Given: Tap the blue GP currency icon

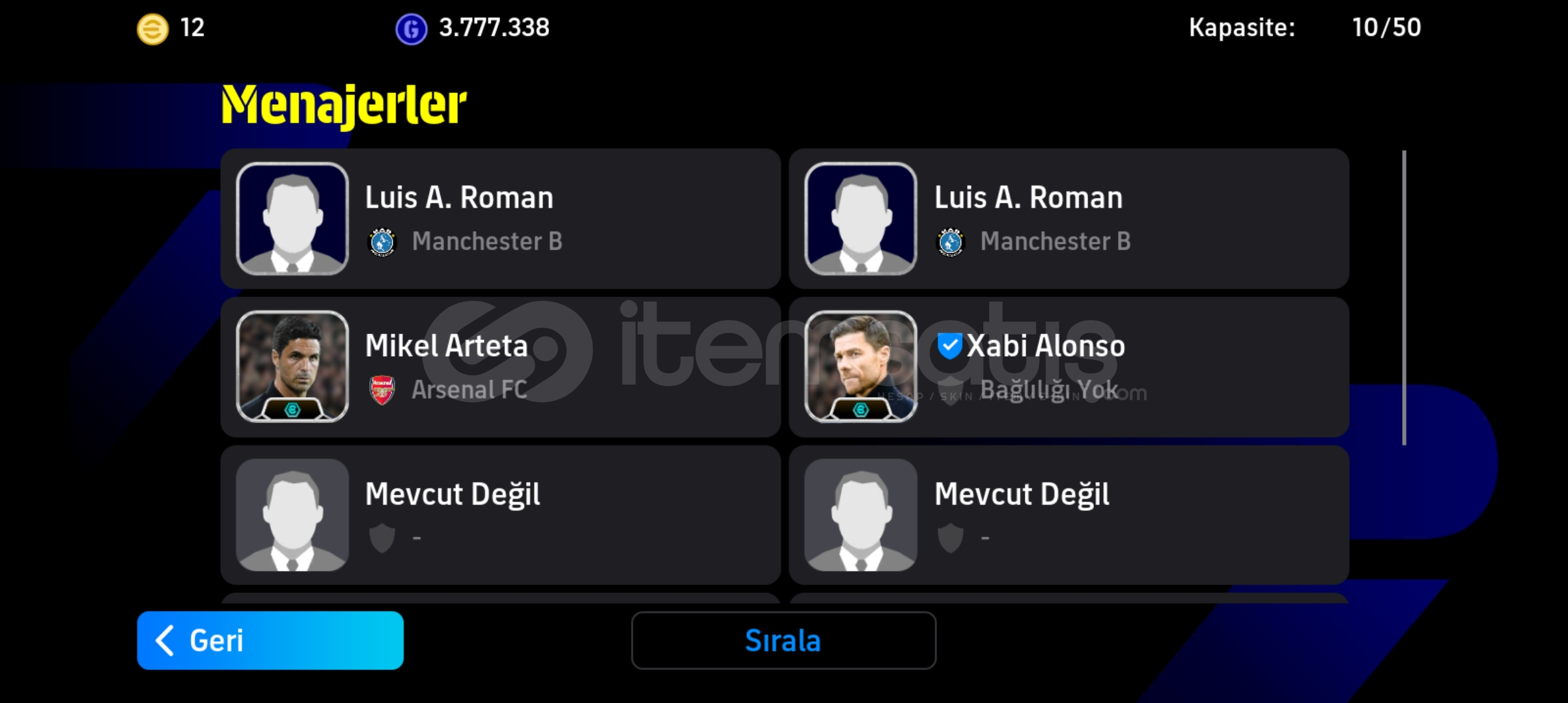Looking at the screenshot, I should pyautogui.click(x=412, y=29).
